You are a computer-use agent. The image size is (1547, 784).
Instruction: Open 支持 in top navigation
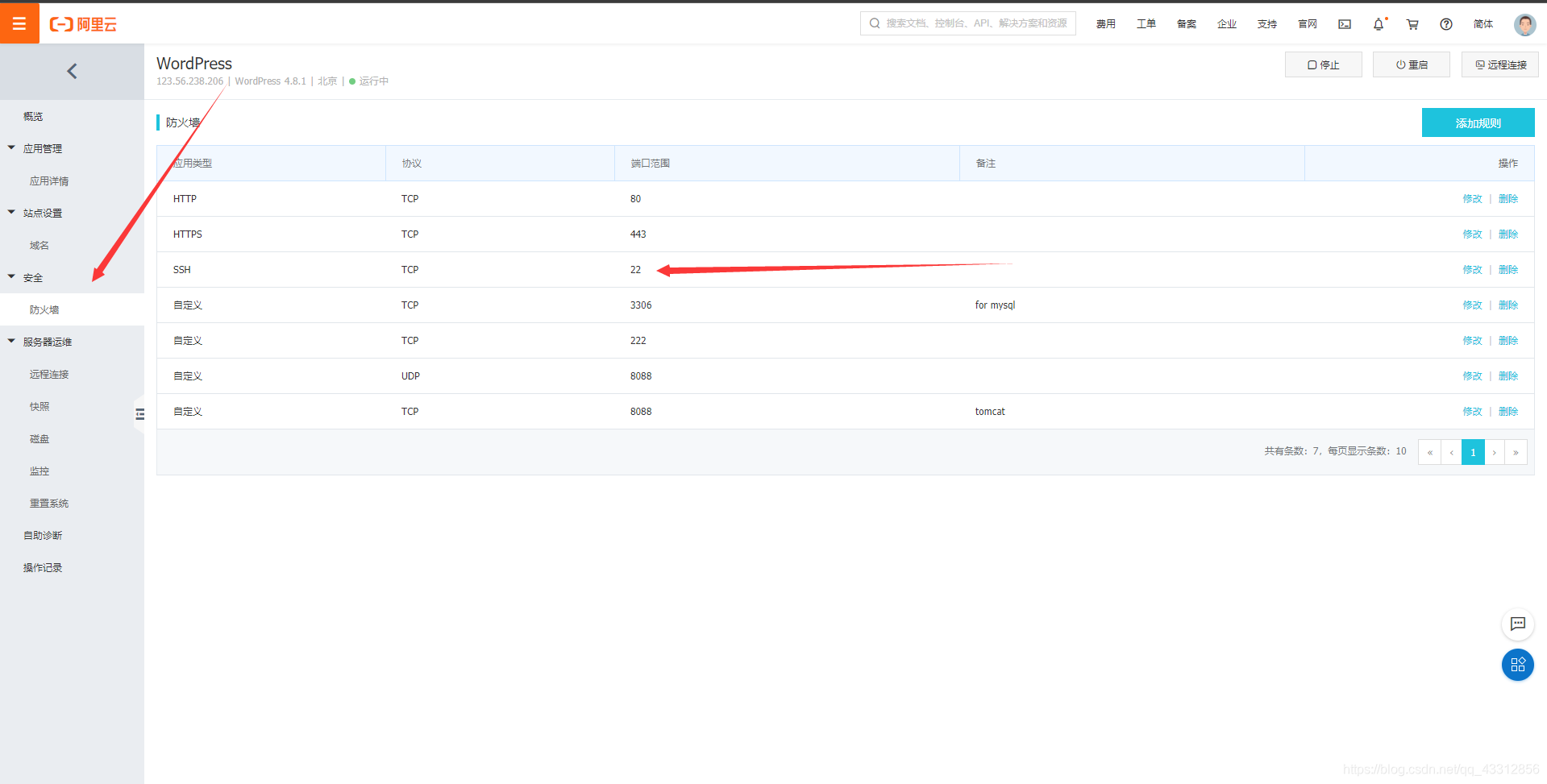pos(1267,24)
